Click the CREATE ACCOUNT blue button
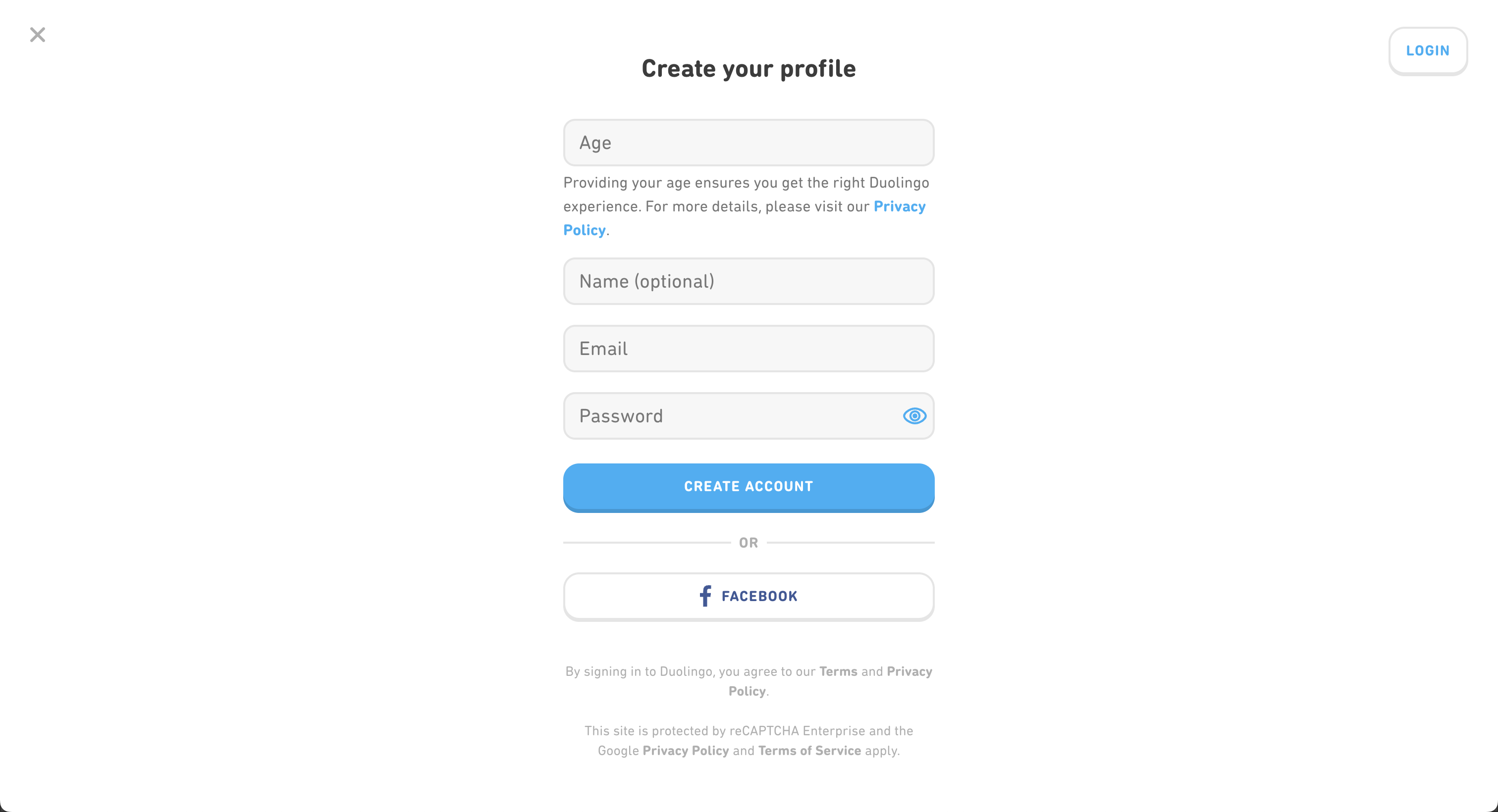The height and width of the screenshot is (812, 1498). [x=749, y=486]
